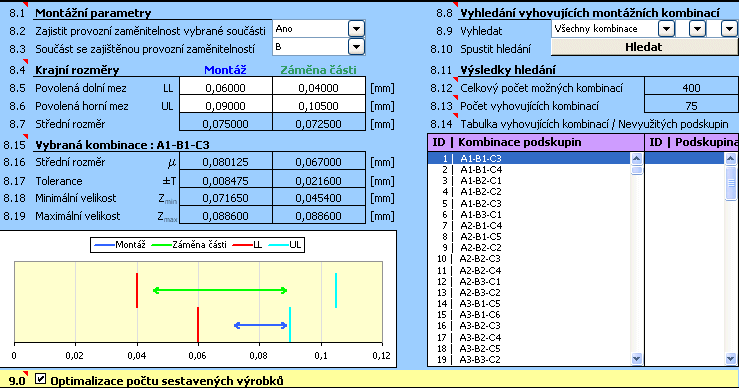Edit Montáž lower limit LL field

click(x=226, y=88)
